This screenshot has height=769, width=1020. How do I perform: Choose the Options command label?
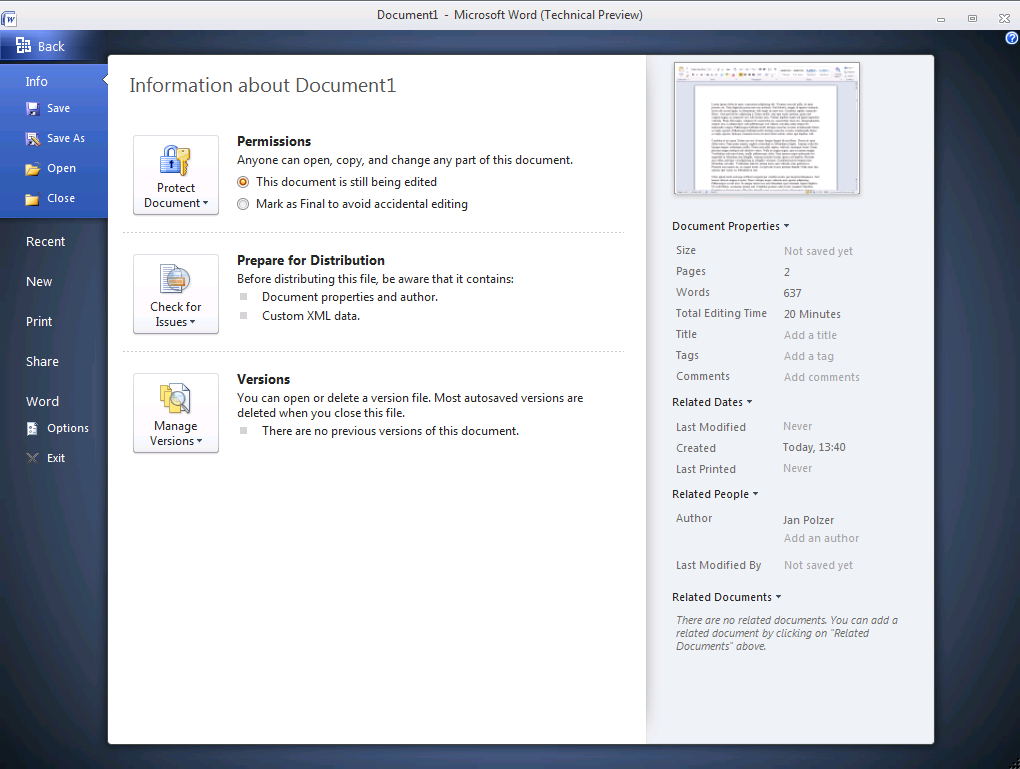point(68,428)
